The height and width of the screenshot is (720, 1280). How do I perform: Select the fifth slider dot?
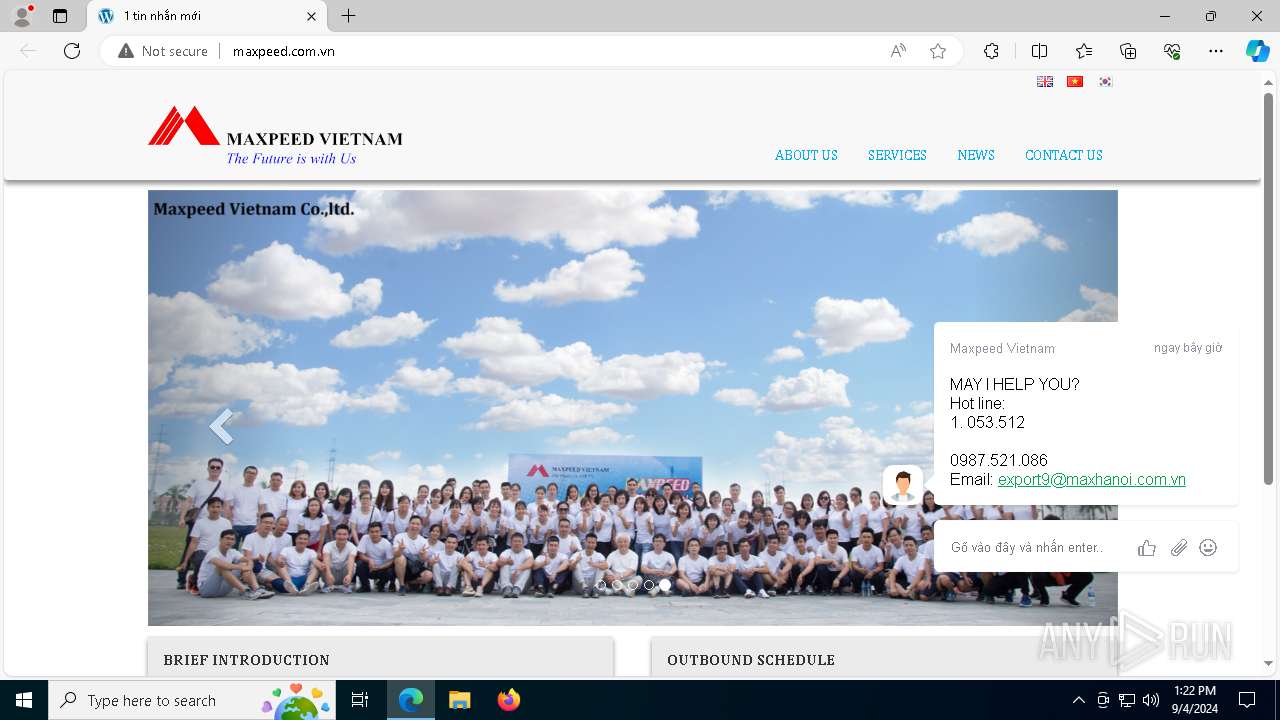pos(665,585)
